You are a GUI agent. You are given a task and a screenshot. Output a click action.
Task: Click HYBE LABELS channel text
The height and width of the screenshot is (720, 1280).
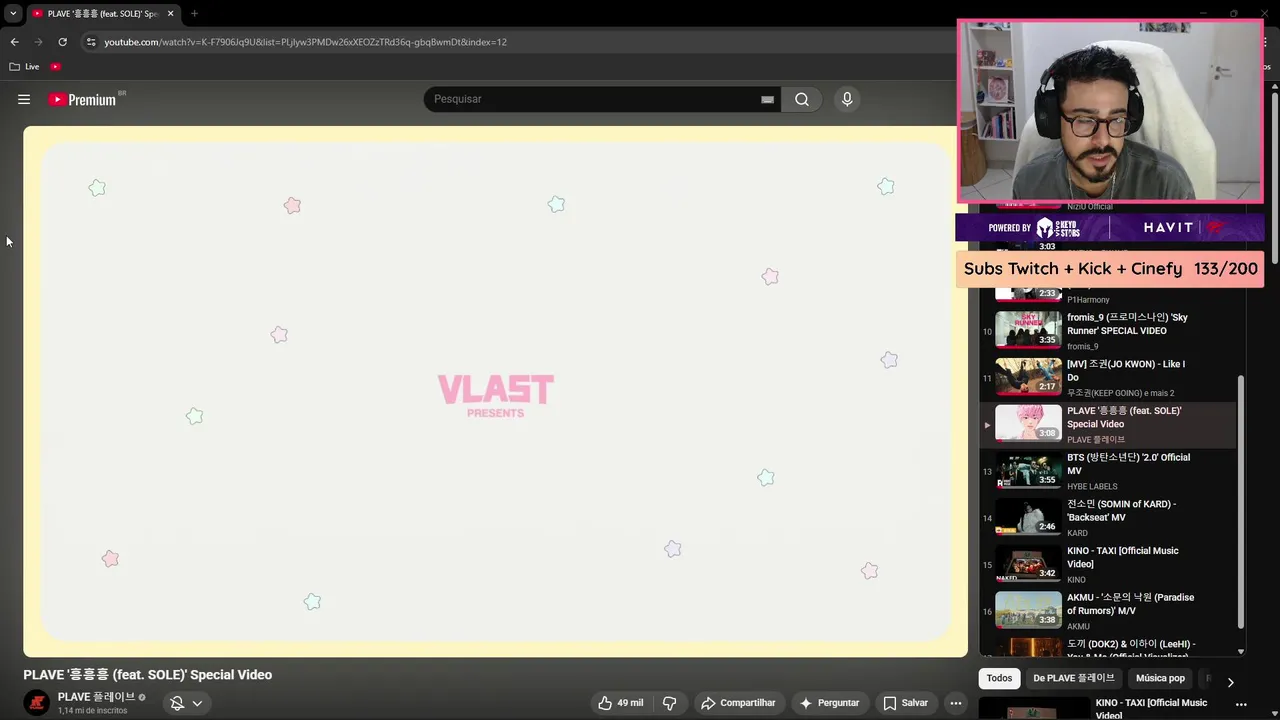(x=1092, y=486)
